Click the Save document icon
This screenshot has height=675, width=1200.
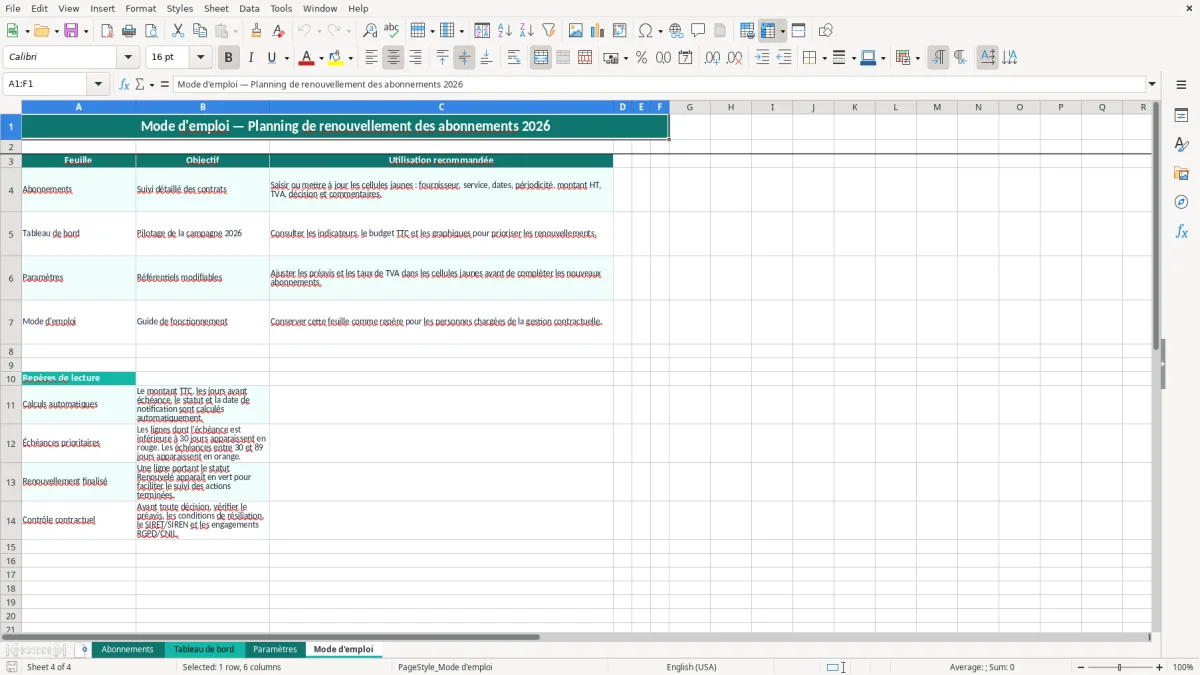71,31
